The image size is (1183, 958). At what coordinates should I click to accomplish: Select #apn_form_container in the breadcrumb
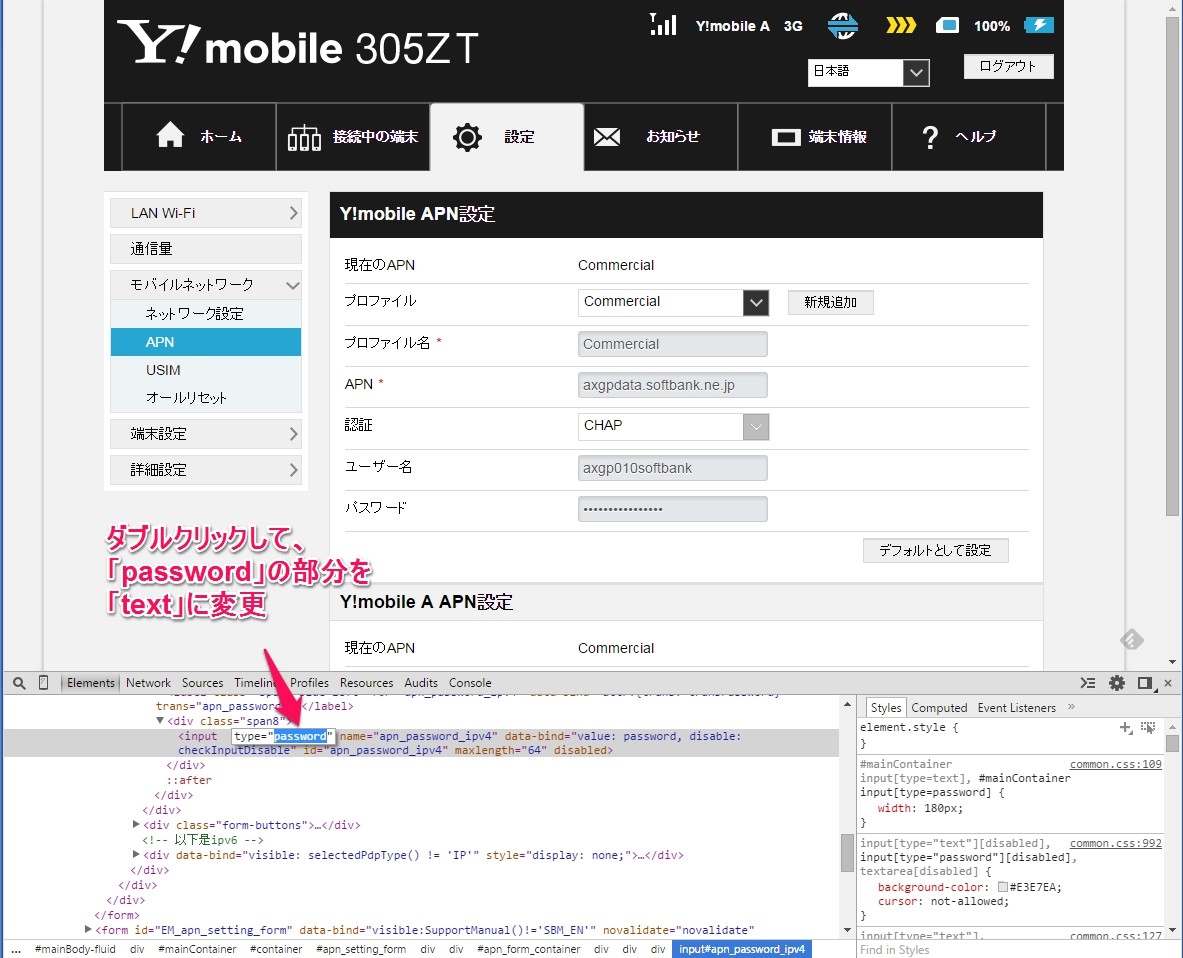click(528, 949)
